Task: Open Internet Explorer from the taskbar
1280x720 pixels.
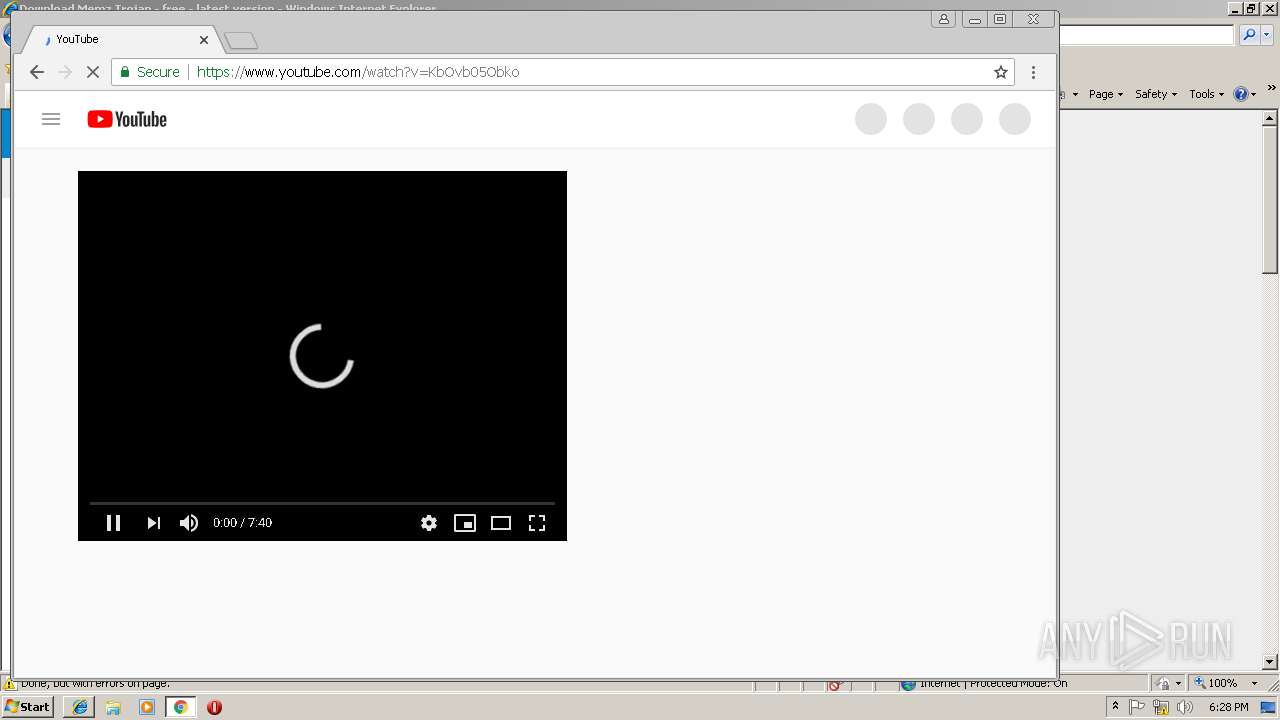Action: click(x=80, y=707)
